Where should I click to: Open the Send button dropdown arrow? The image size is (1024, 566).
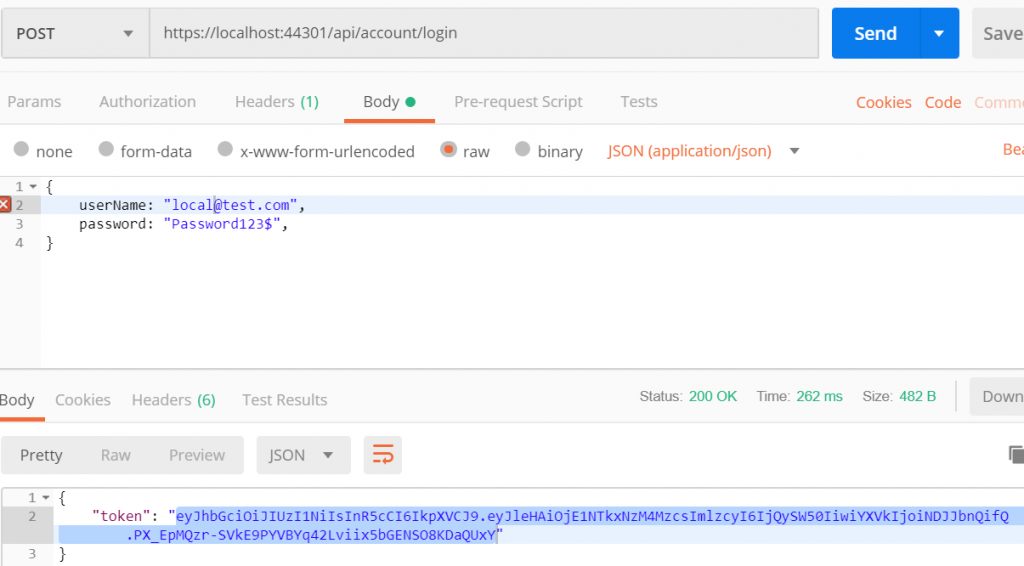pos(938,33)
